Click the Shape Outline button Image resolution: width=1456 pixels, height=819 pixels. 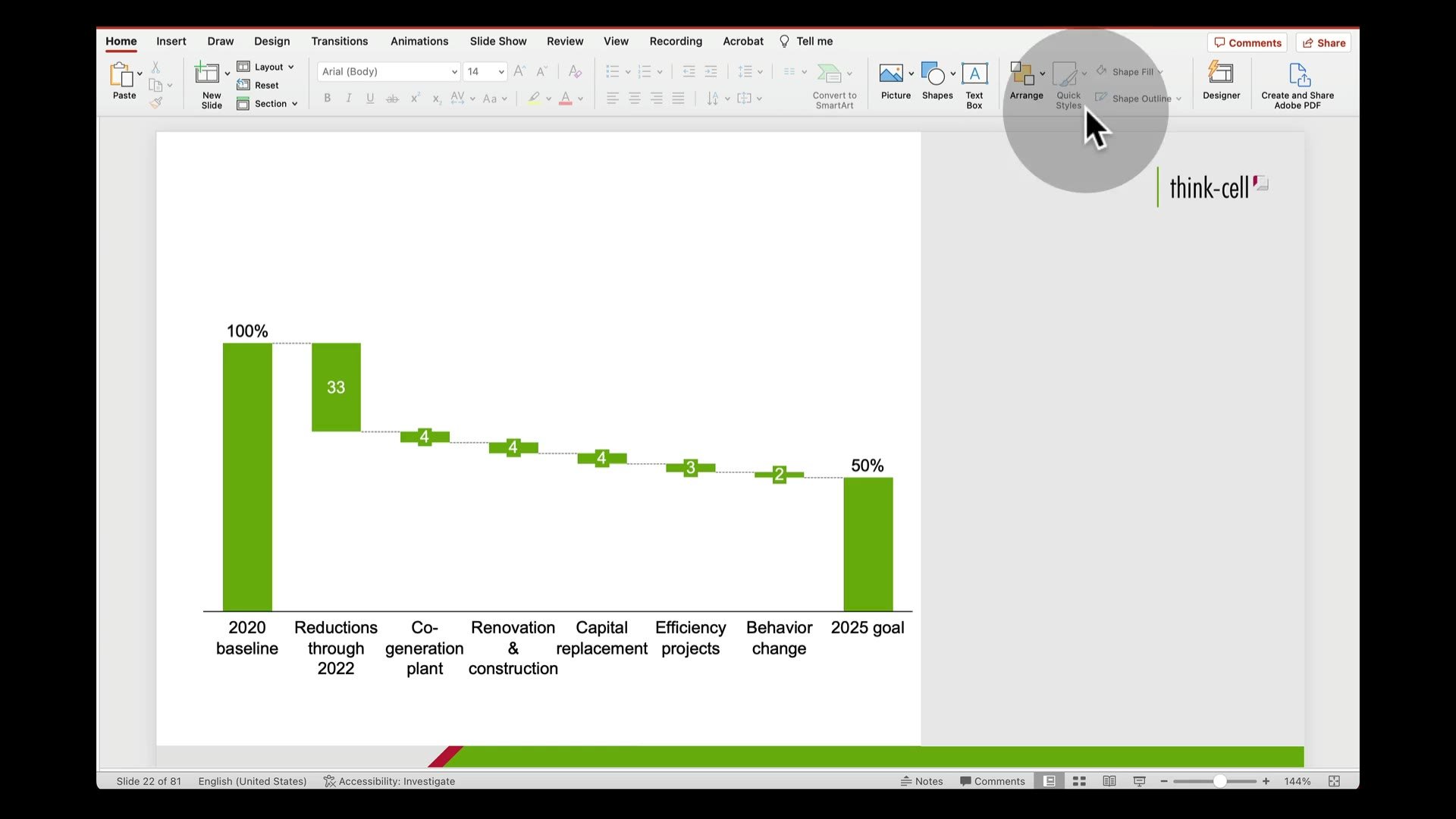tap(1137, 99)
